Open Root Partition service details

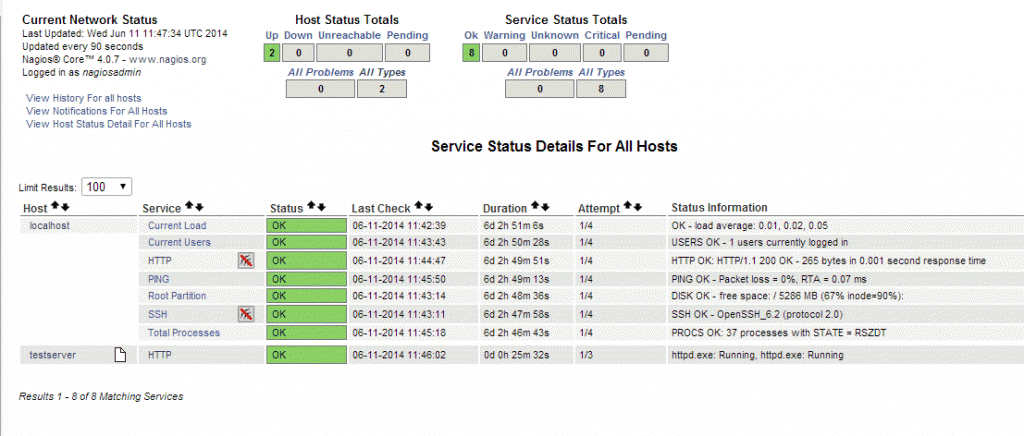coord(177,296)
